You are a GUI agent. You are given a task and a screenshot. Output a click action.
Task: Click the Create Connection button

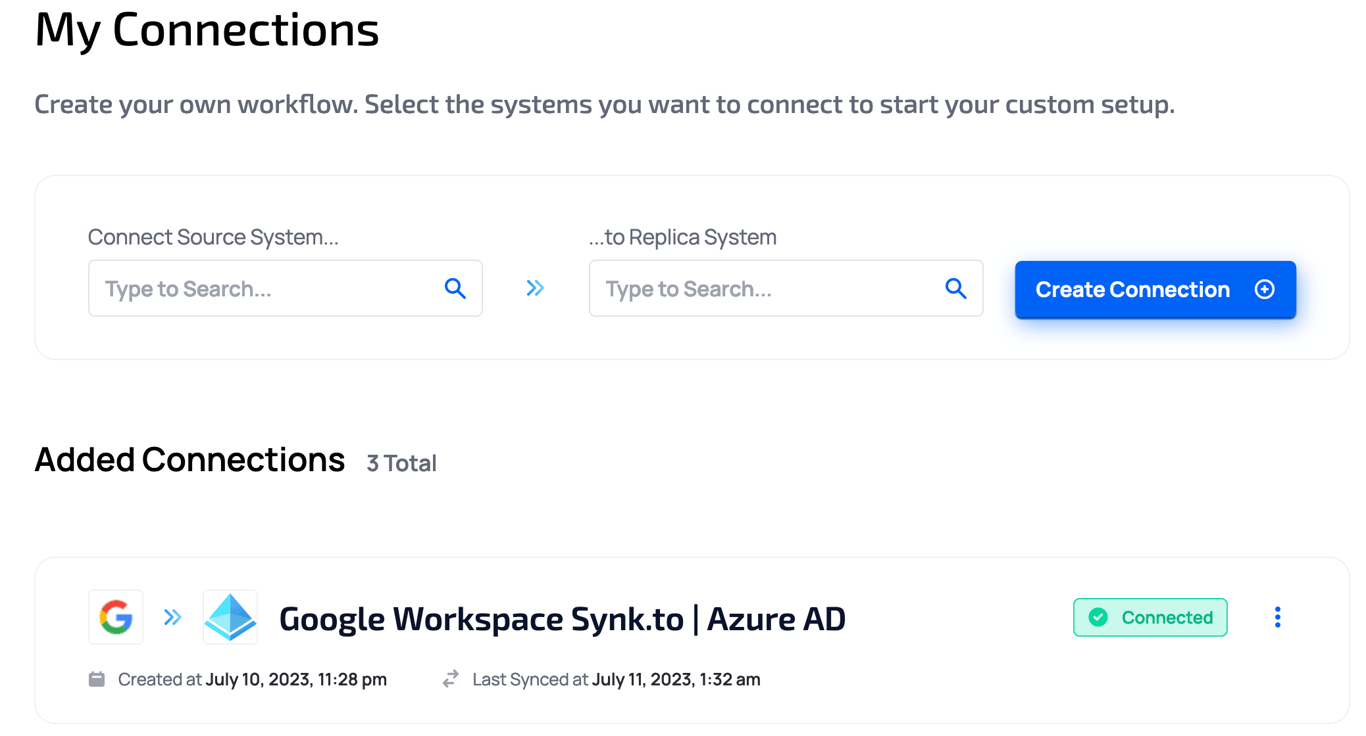coord(1155,290)
